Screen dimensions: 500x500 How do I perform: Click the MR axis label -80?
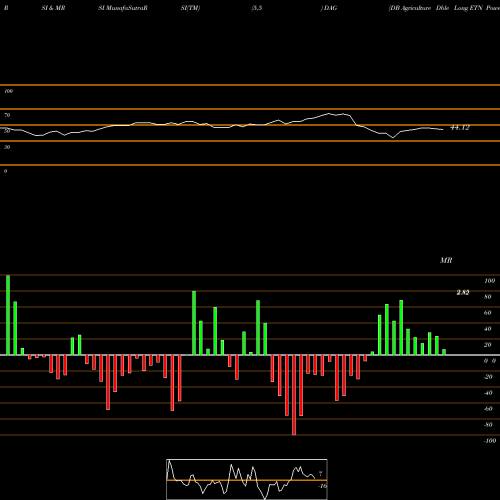point(488,425)
